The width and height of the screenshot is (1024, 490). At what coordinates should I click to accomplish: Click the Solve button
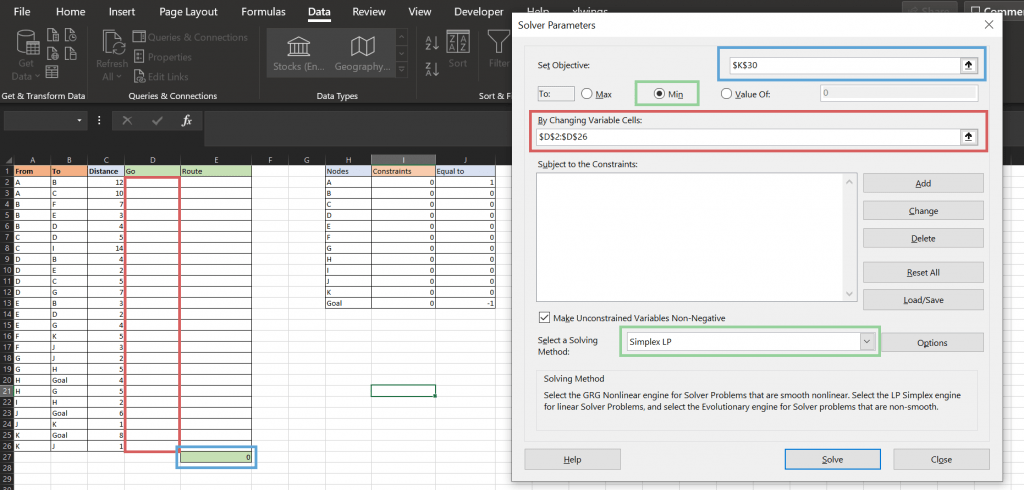[x=832, y=459]
